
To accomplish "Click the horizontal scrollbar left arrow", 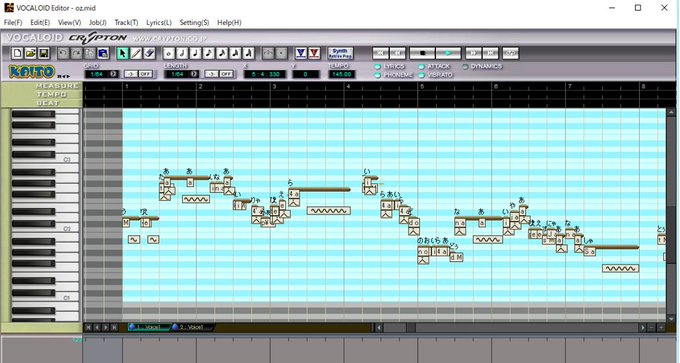I will click(x=379, y=327).
